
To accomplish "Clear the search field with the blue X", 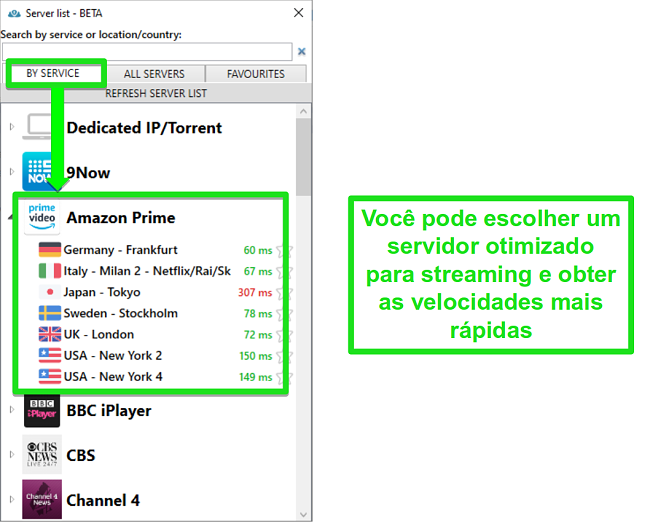I will pos(302,51).
